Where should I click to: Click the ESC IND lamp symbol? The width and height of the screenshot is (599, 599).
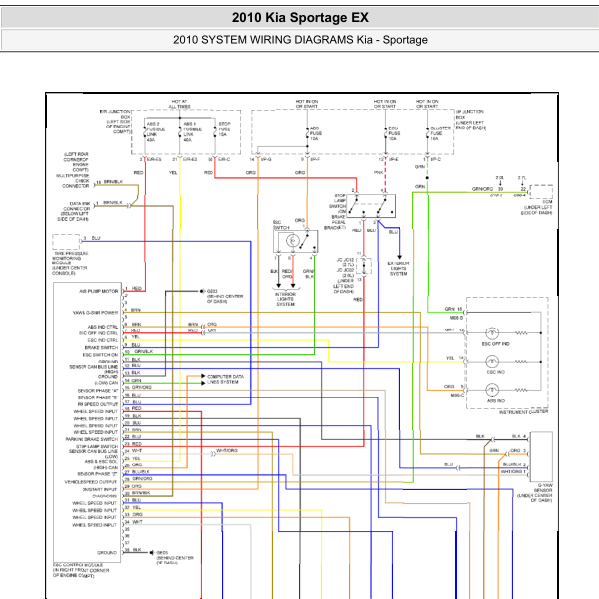492,361
